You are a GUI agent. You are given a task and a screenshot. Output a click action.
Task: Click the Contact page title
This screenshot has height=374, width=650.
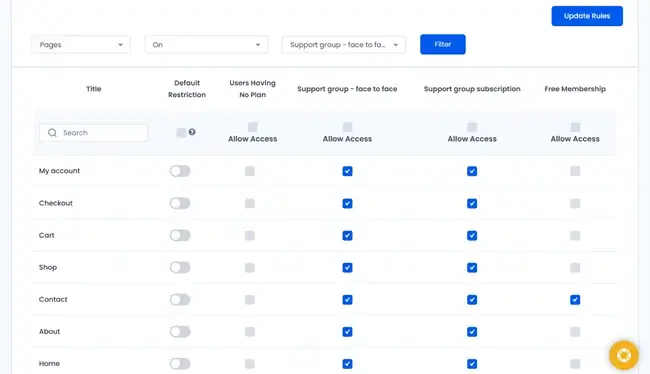(53, 299)
